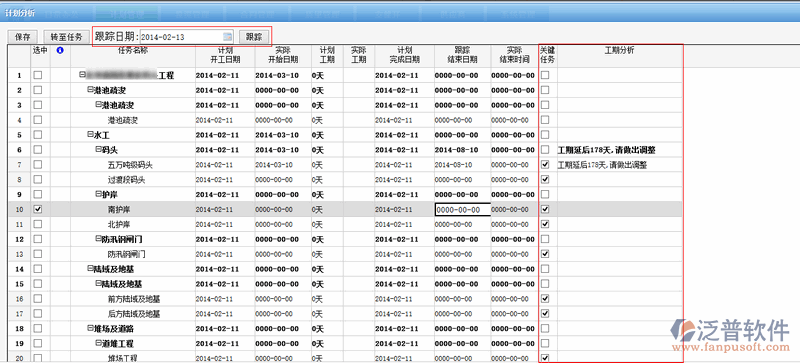Screen dimensions: 800x363
Task: Uncheck the selected checkbox for 南护岸 row
Action: click(x=38, y=209)
